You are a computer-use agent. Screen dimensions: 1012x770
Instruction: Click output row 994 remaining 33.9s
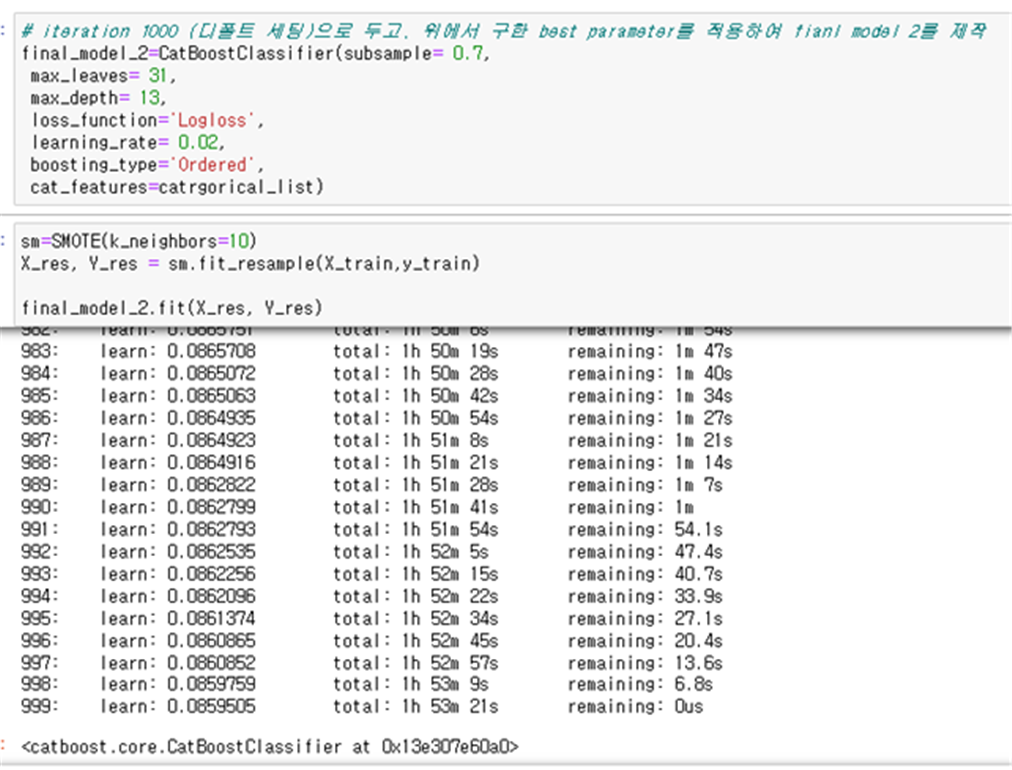[x=645, y=596]
